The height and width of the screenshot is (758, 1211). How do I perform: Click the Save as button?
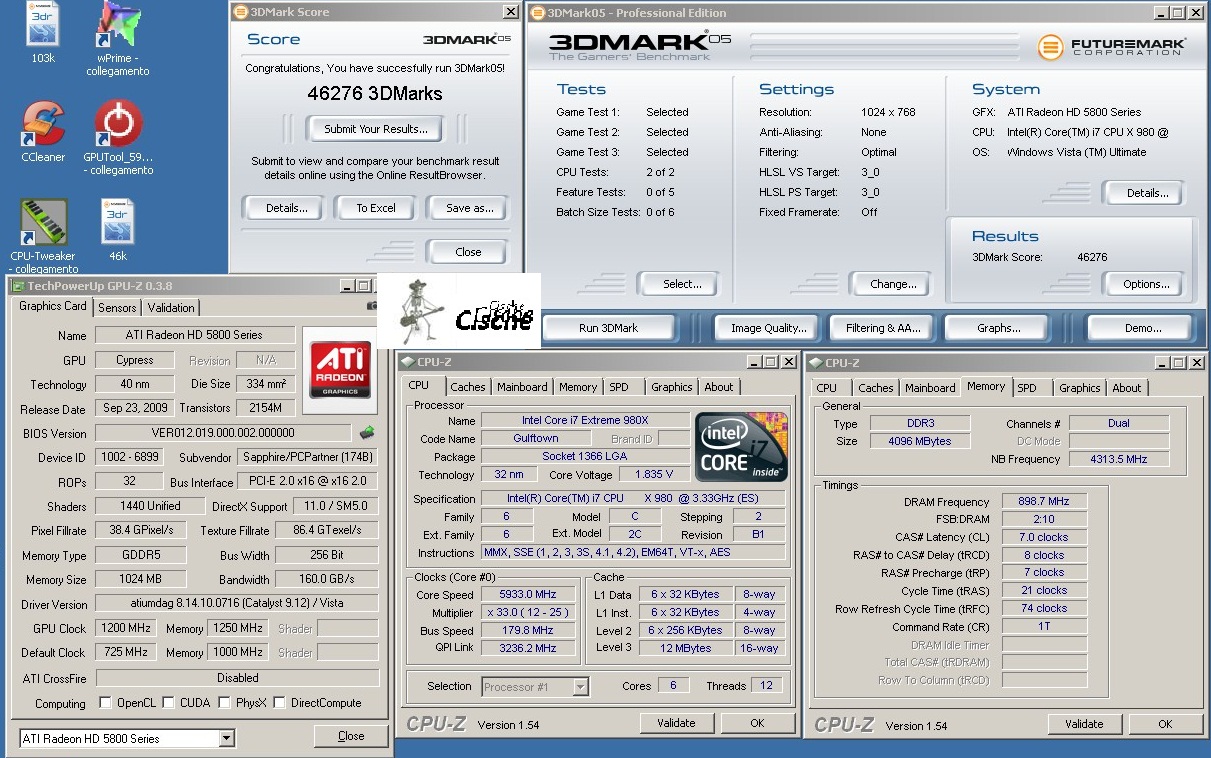point(470,208)
